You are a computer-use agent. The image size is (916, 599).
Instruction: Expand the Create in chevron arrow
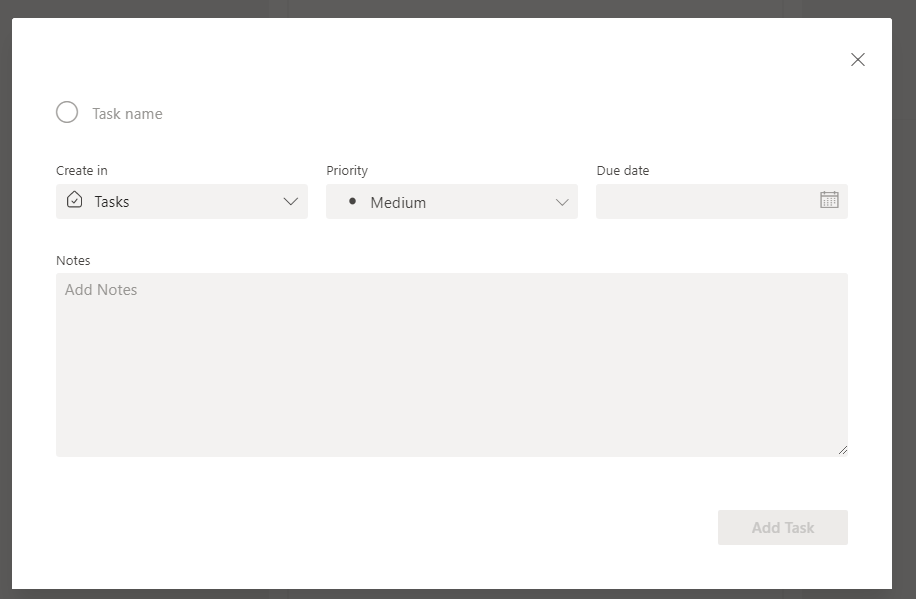pos(291,201)
